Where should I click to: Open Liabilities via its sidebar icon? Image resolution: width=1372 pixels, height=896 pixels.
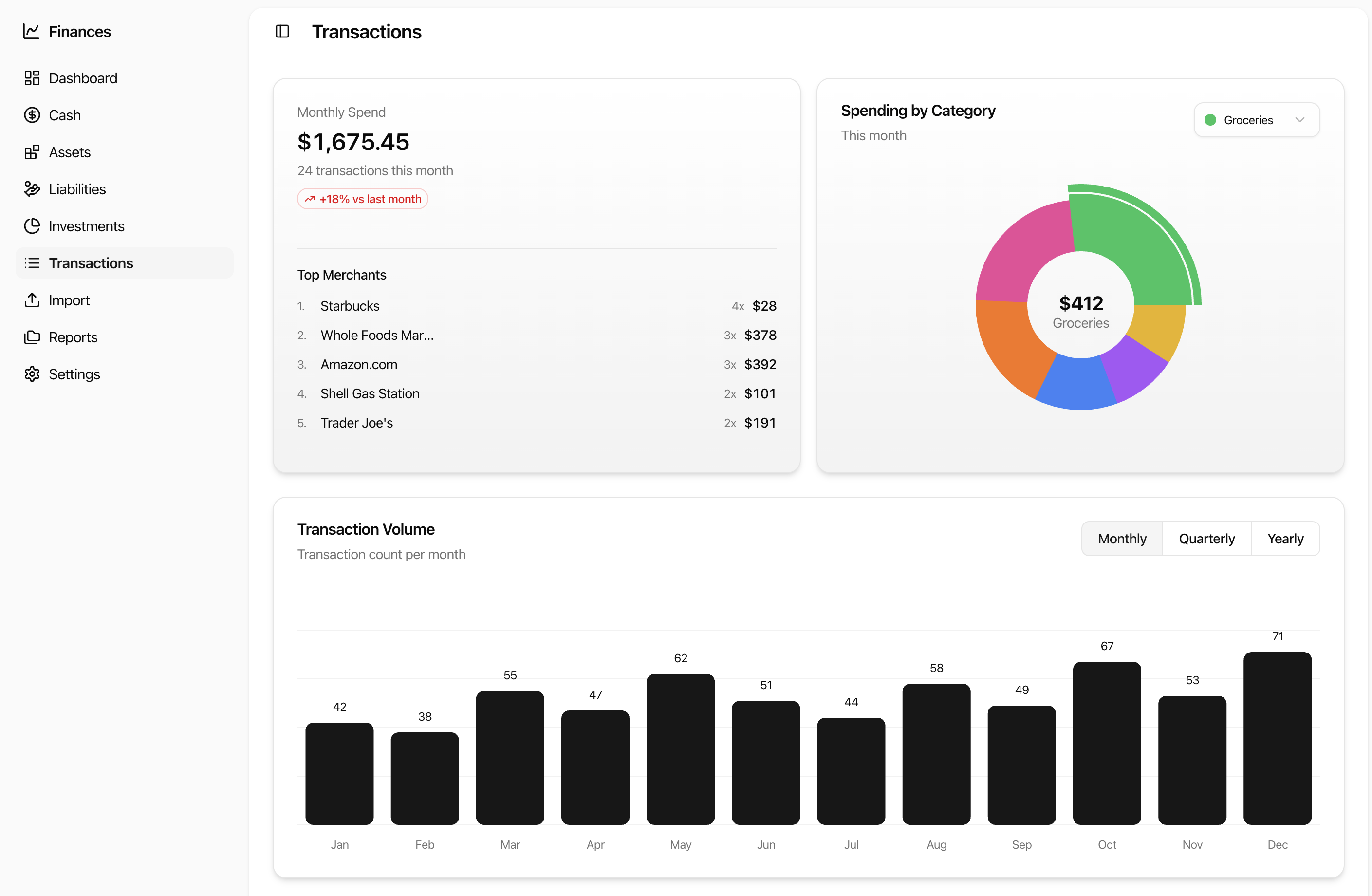(x=33, y=188)
